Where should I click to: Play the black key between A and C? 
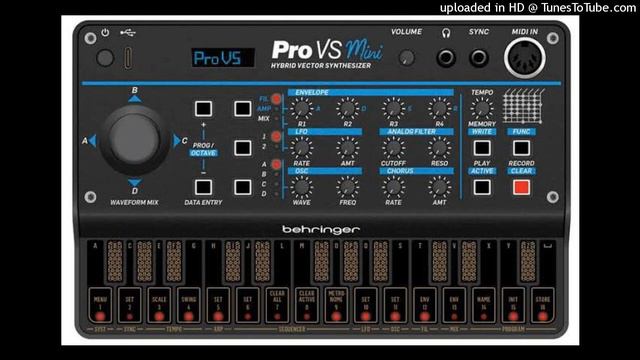pos(115,261)
